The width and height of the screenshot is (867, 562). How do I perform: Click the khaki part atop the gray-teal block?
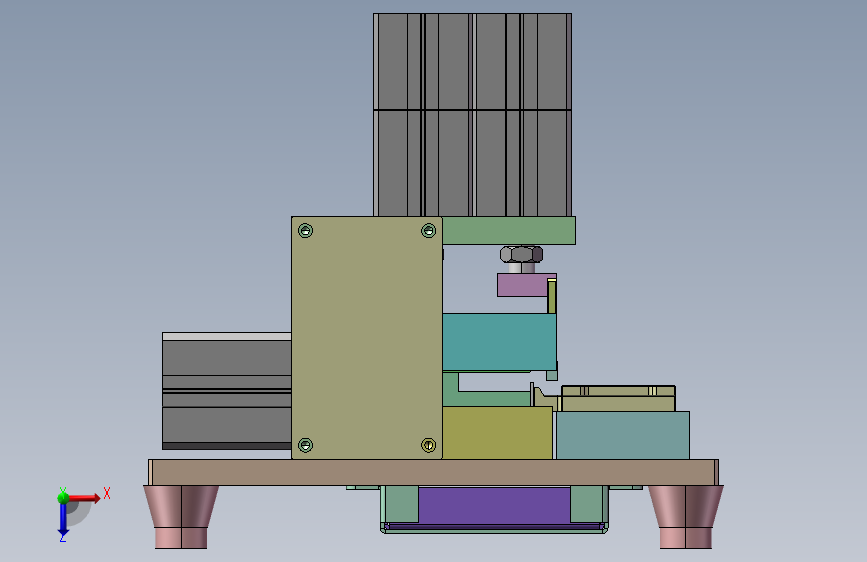pyautogui.click(x=618, y=398)
